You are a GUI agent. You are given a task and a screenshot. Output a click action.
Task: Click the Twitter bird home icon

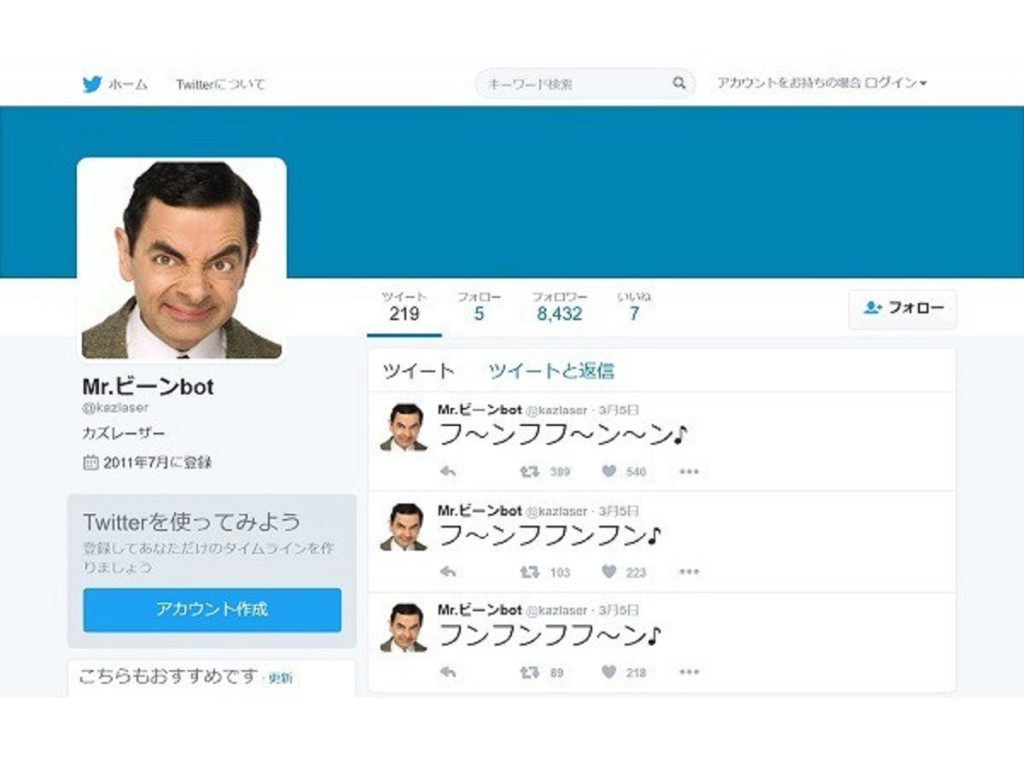92,85
